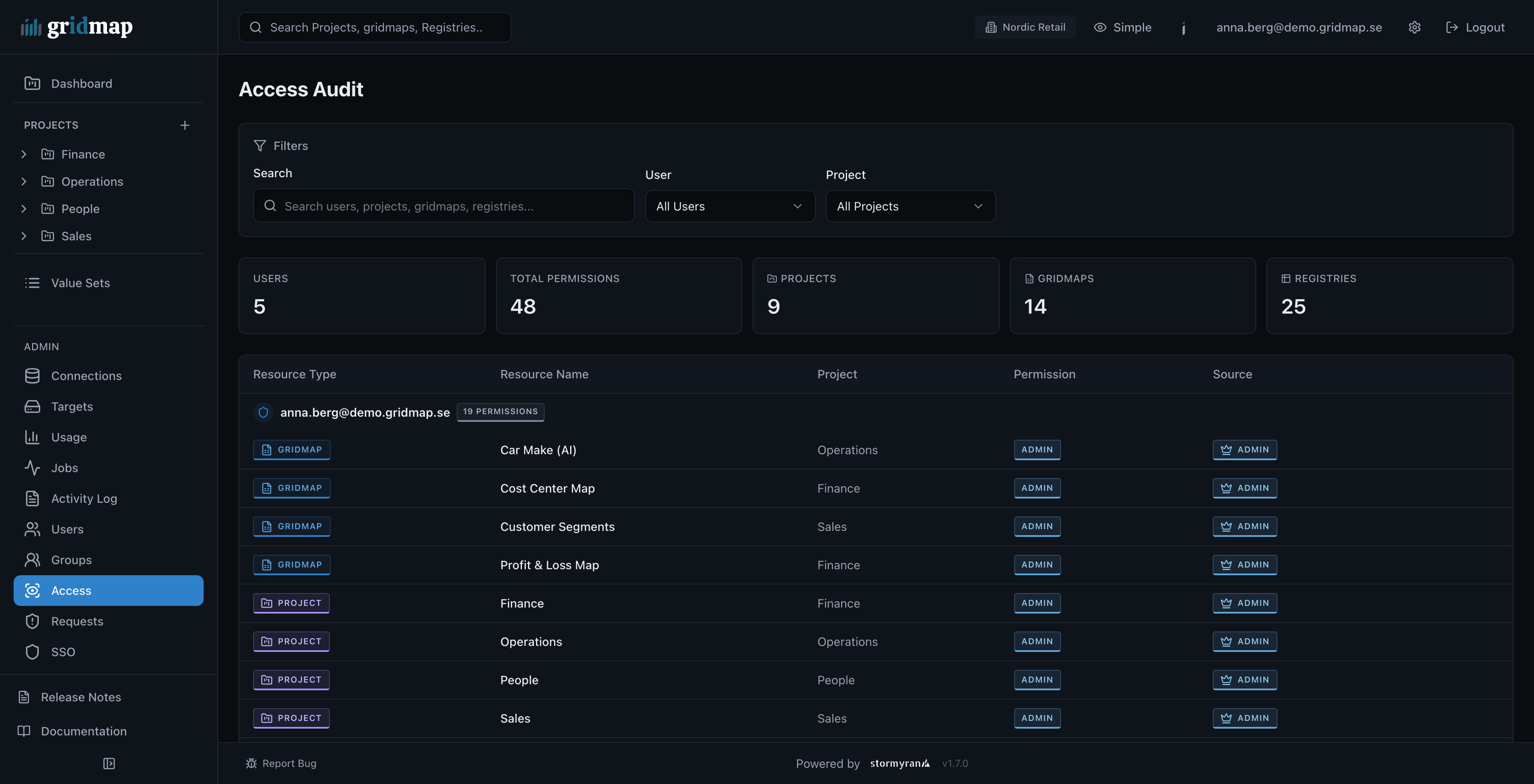Click crown ADMIN source for Profit & Loss Map
This screenshot has width=1534, height=784.
[x=1245, y=565]
